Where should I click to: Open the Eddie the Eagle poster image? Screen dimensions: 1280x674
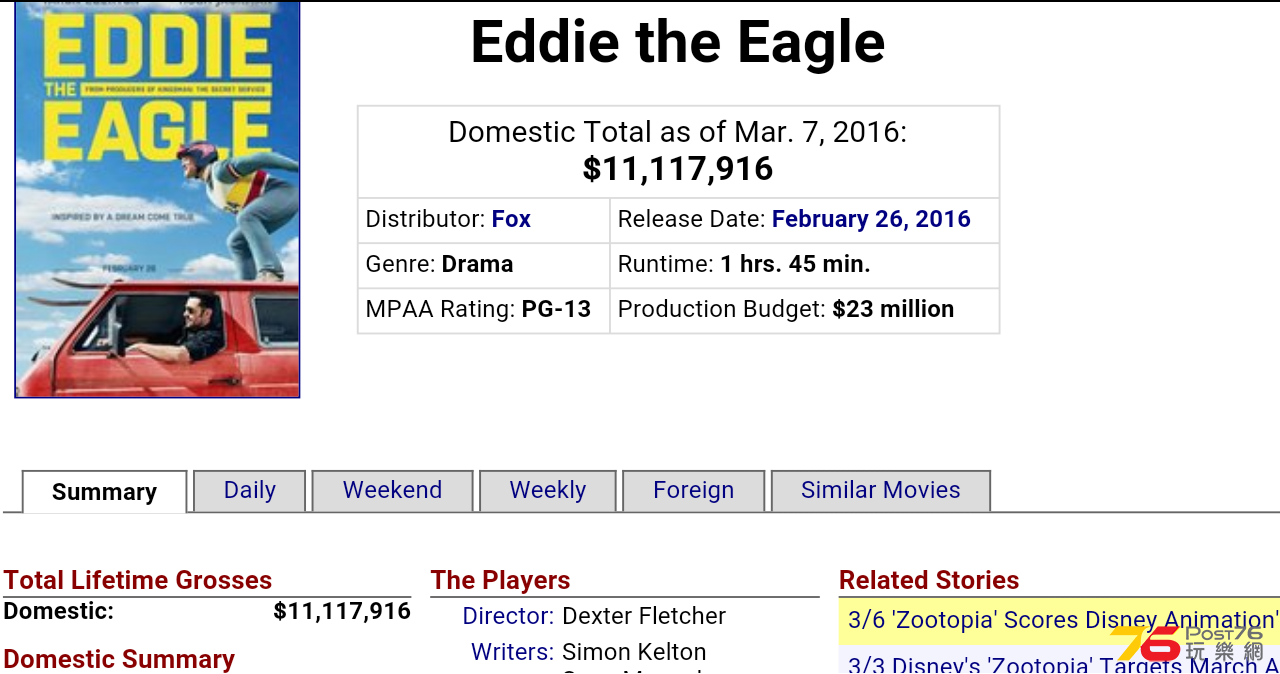157,199
